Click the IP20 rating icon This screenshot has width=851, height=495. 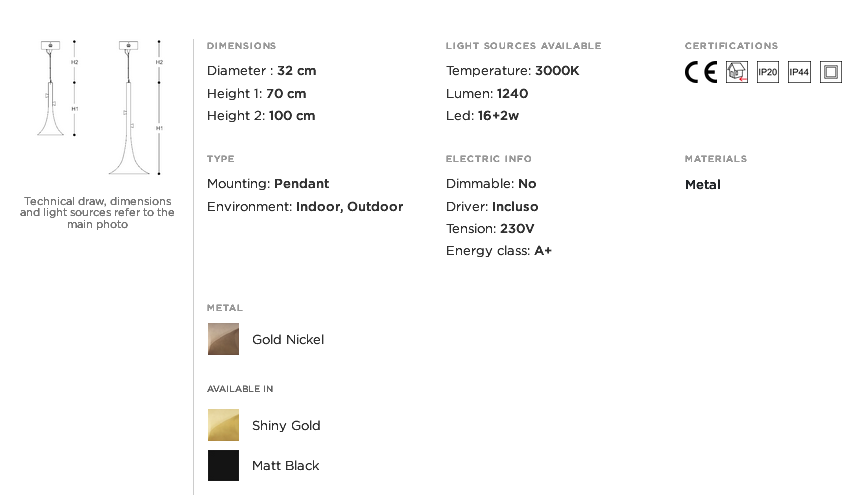767,72
